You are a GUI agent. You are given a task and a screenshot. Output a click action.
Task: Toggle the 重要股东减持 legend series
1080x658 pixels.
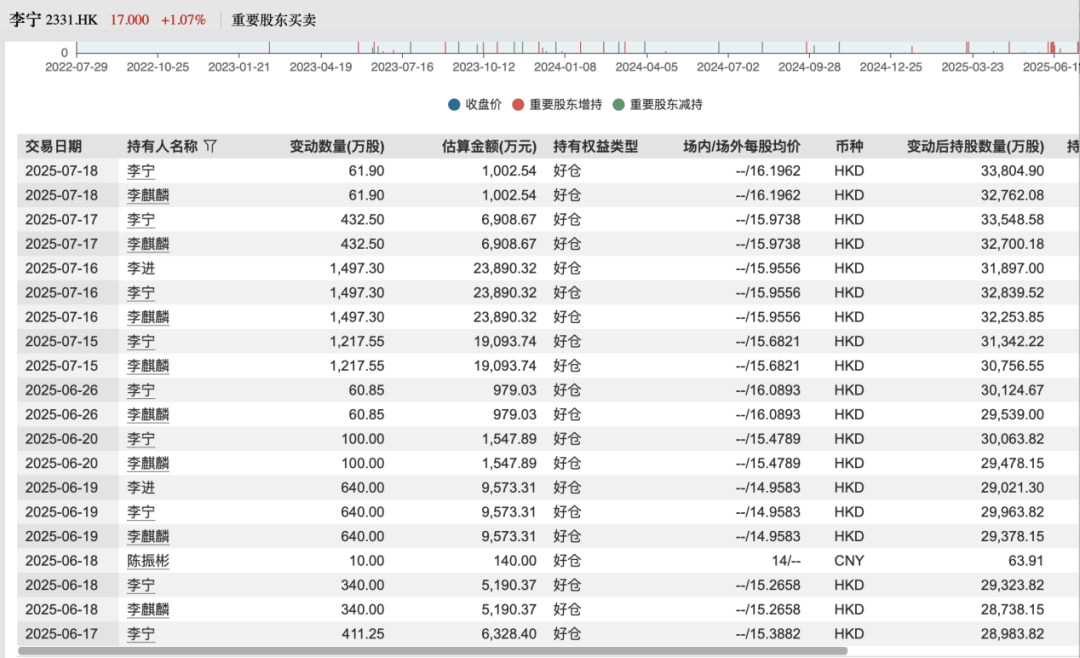pos(658,105)
